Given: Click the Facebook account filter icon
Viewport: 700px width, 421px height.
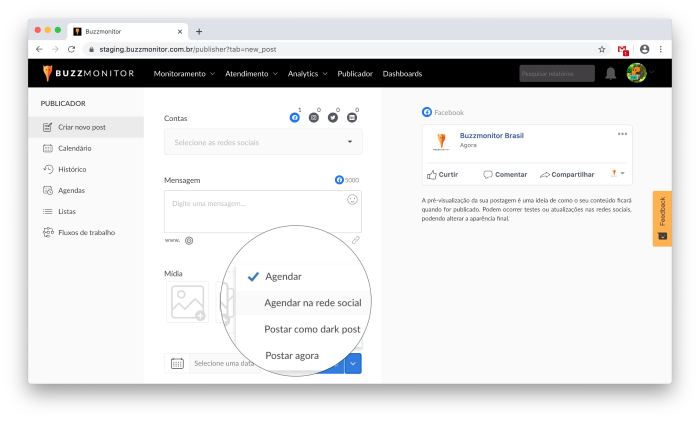Looking at the screenshot, I should pyautogui.click(x=295, y=118).
